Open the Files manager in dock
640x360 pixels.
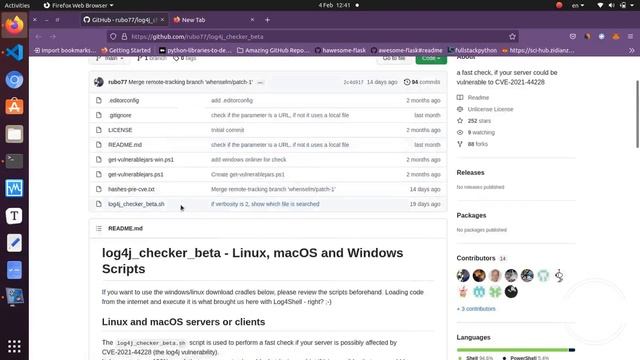click(x=14, y=134)
